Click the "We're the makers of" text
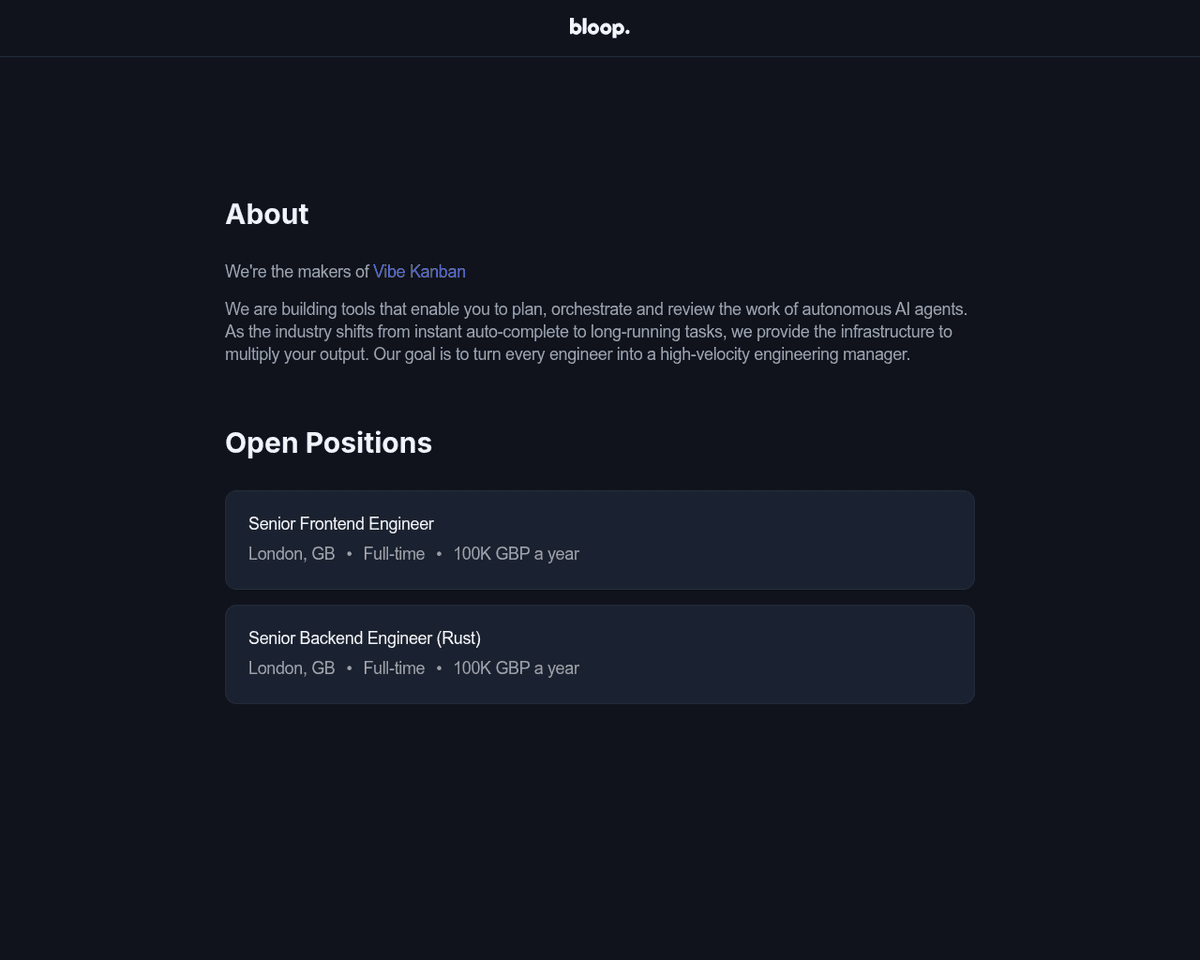 (x=297, y=271)
